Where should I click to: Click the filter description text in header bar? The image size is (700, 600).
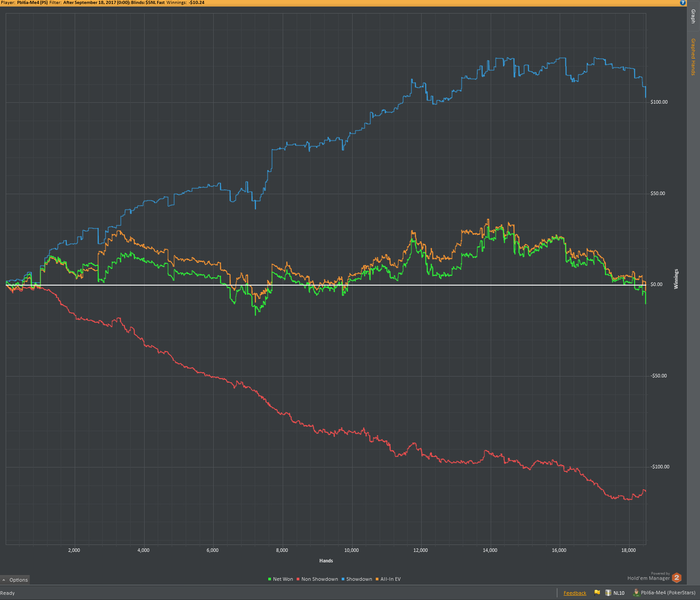[114, 3]
